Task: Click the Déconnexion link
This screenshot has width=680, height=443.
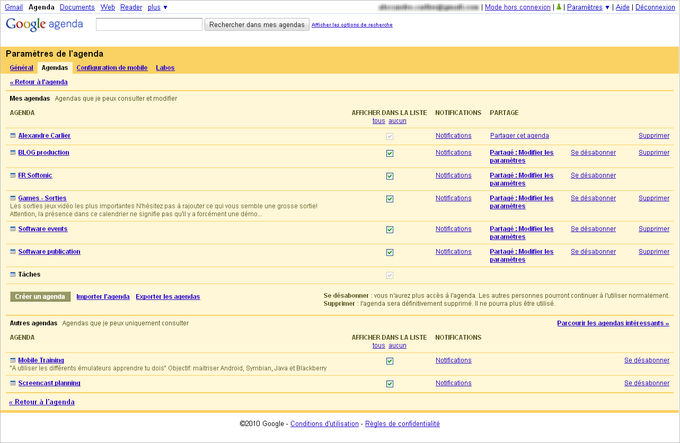Action: point(655,7)
